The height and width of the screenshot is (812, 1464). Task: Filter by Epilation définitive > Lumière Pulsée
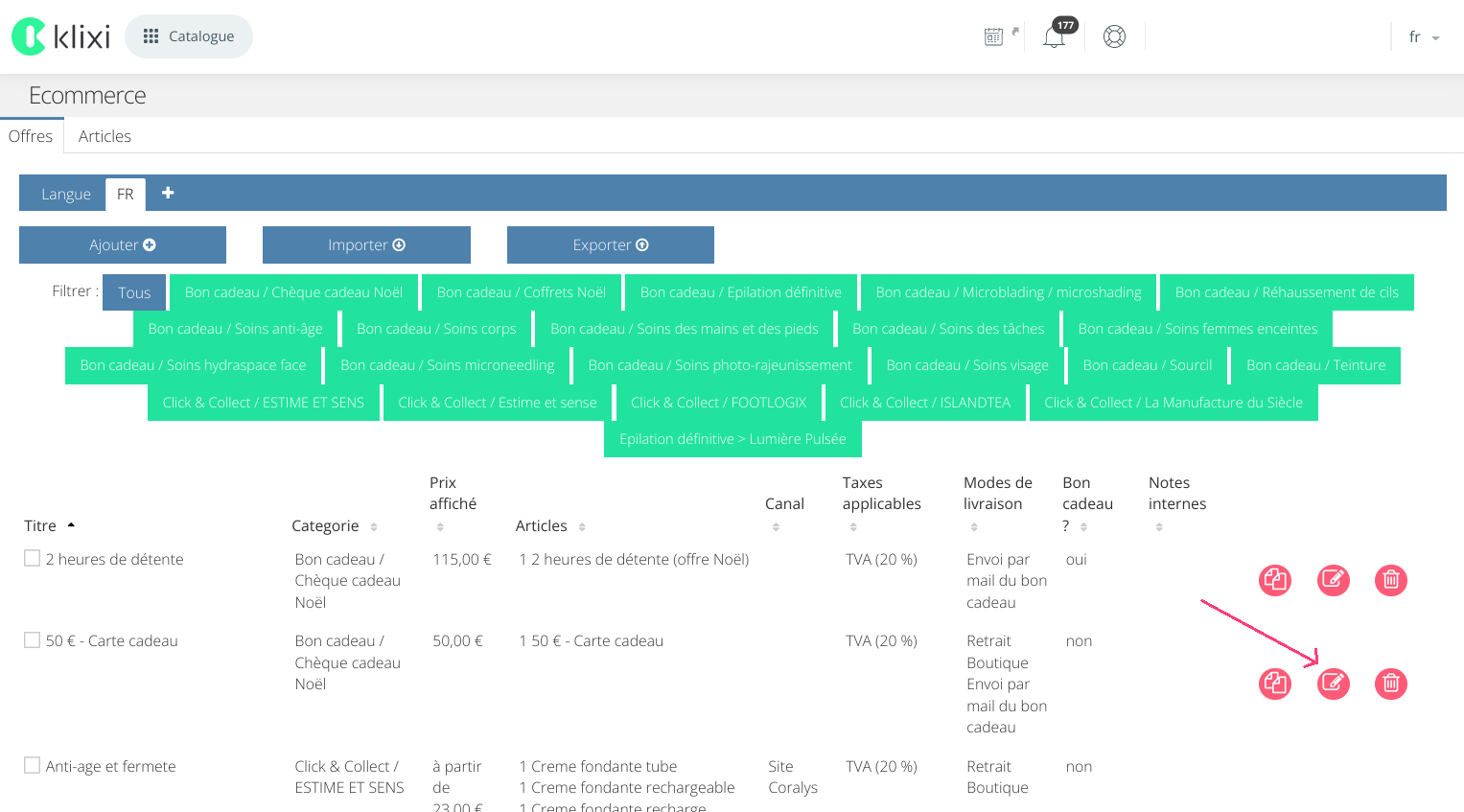click(732, 439)
